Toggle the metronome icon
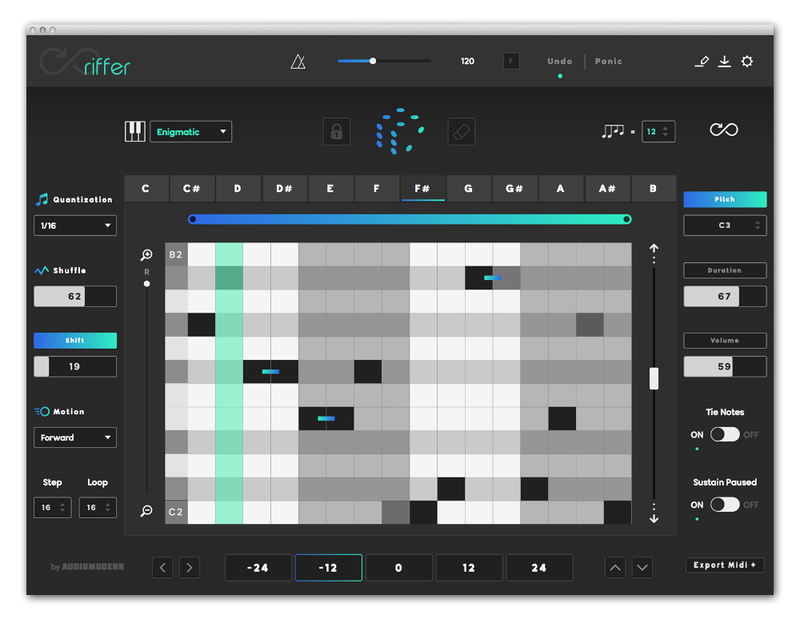 298,62
